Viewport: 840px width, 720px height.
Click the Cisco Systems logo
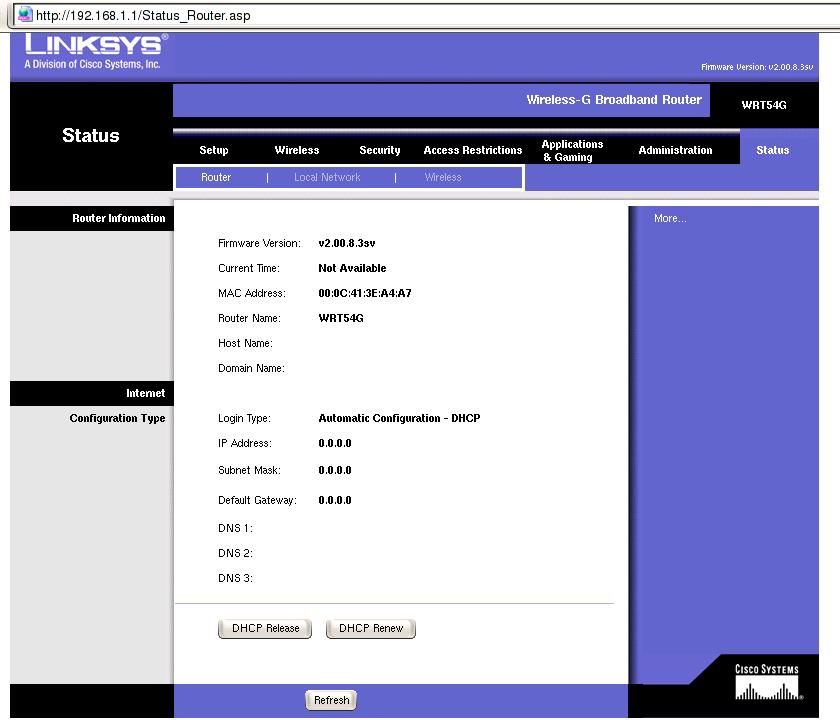point(767,682)
